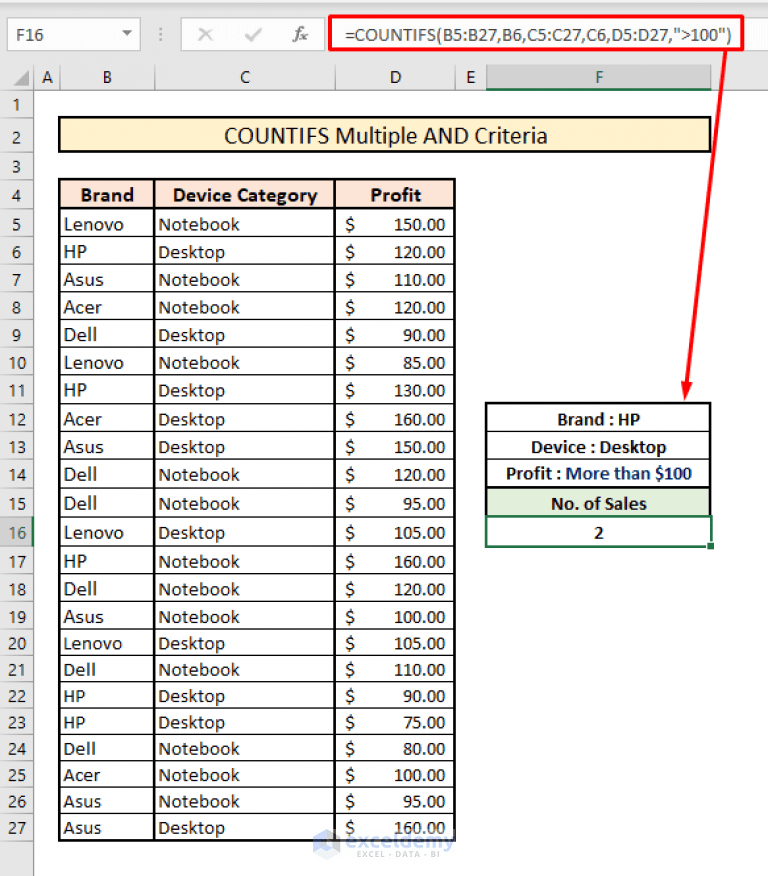Select column A header
This screenshot has width=768, height=876.
click(x=47, y=77)
